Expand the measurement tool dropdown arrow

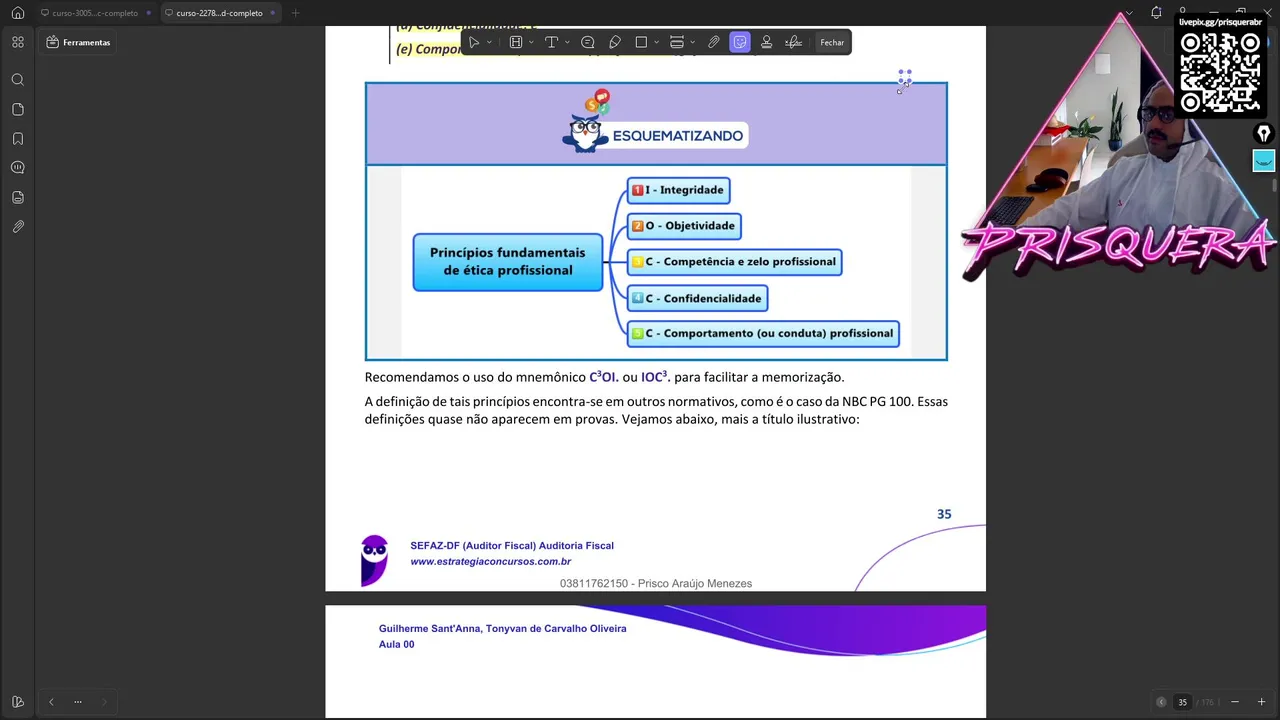692,42
